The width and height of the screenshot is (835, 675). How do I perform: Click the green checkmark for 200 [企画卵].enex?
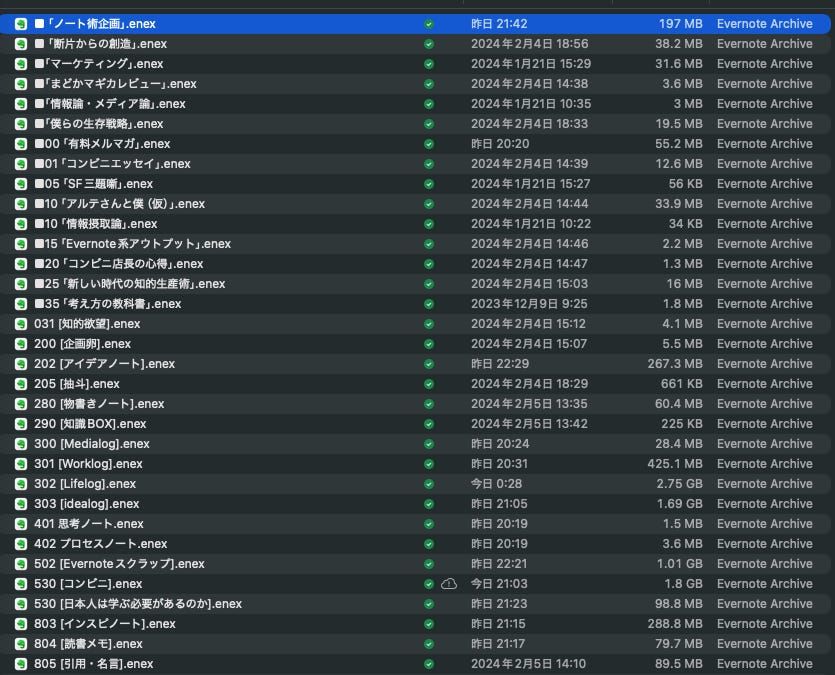[429, 344]
